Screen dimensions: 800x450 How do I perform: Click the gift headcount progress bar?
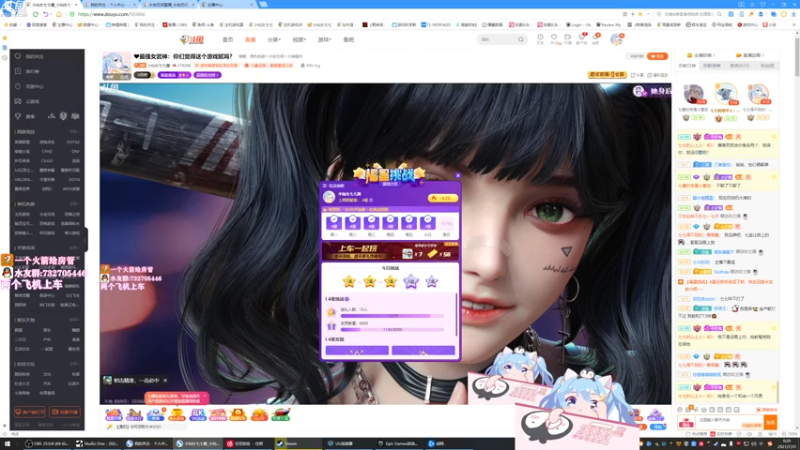coord(392,316)
